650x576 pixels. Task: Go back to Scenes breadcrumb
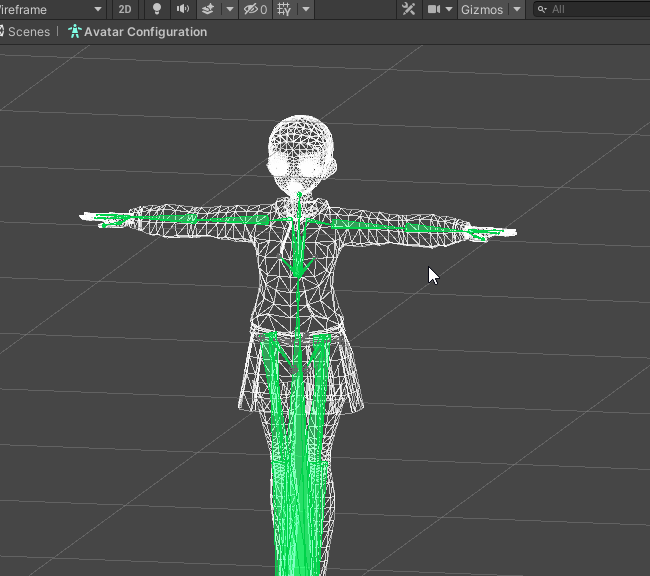click(28, 32)
